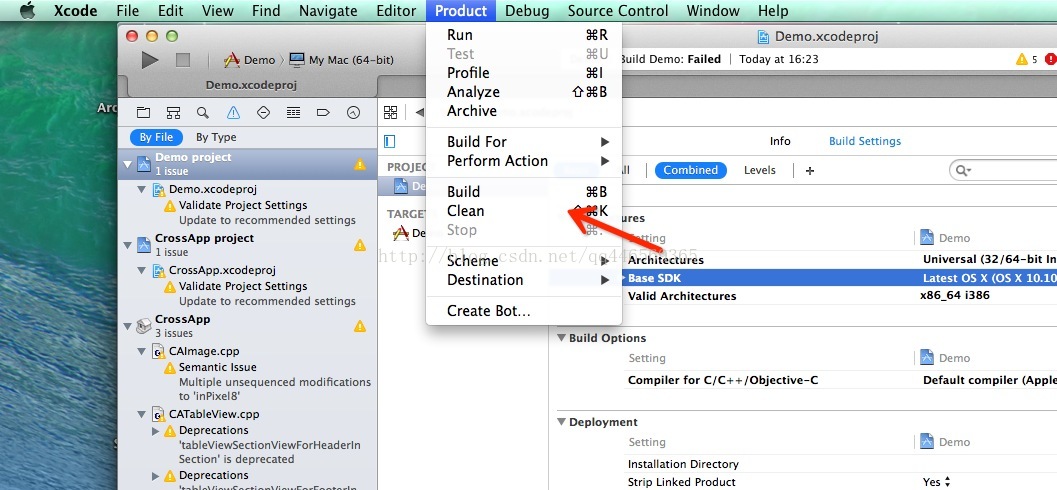
Task: Click the build settings search field
Action: click(1004, 171)
